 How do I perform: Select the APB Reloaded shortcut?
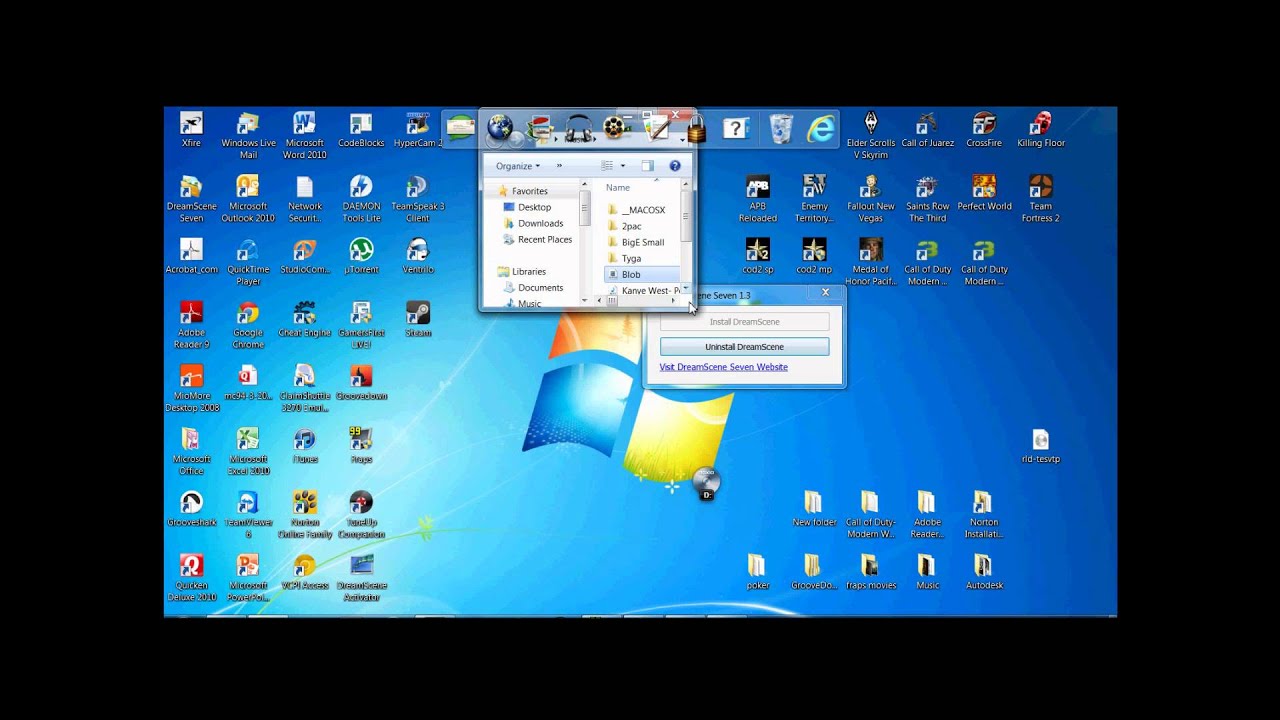[x=757, y=198]
